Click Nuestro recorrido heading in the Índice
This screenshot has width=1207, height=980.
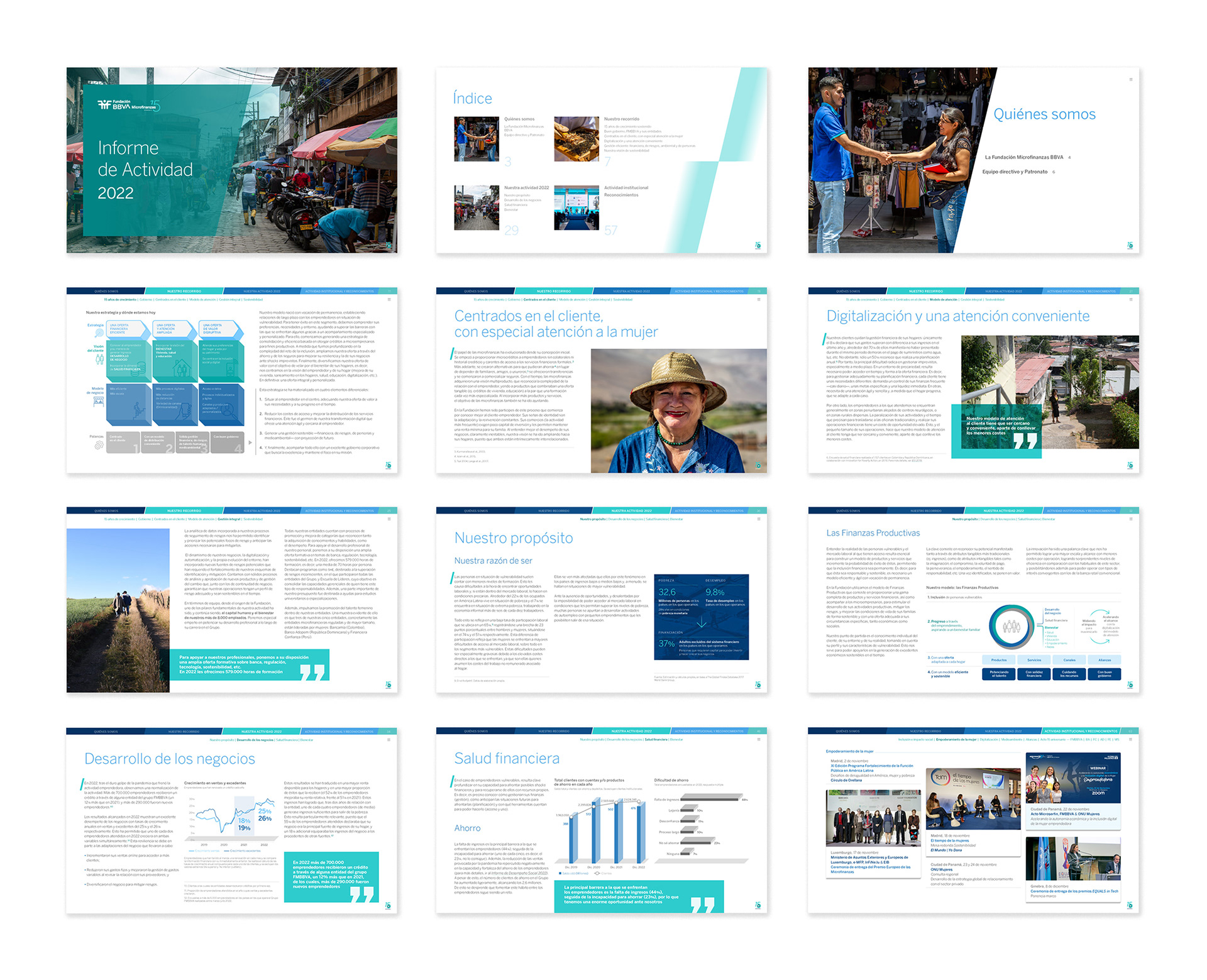621,119
